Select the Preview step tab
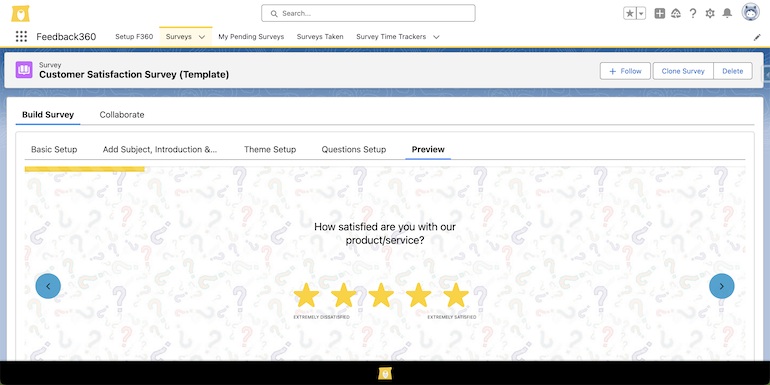This screenshot has height=385, width=770. pos(428,149)
